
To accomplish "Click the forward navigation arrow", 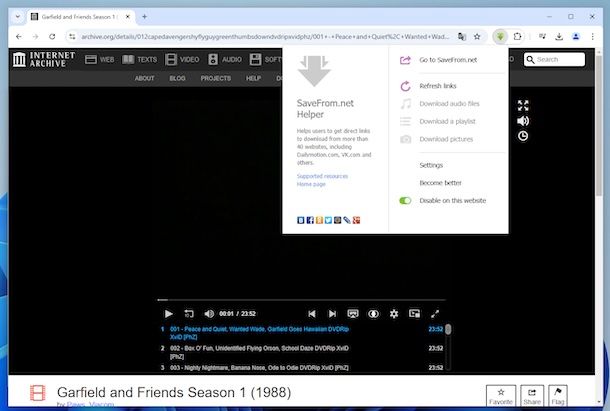I will [35, 37].
